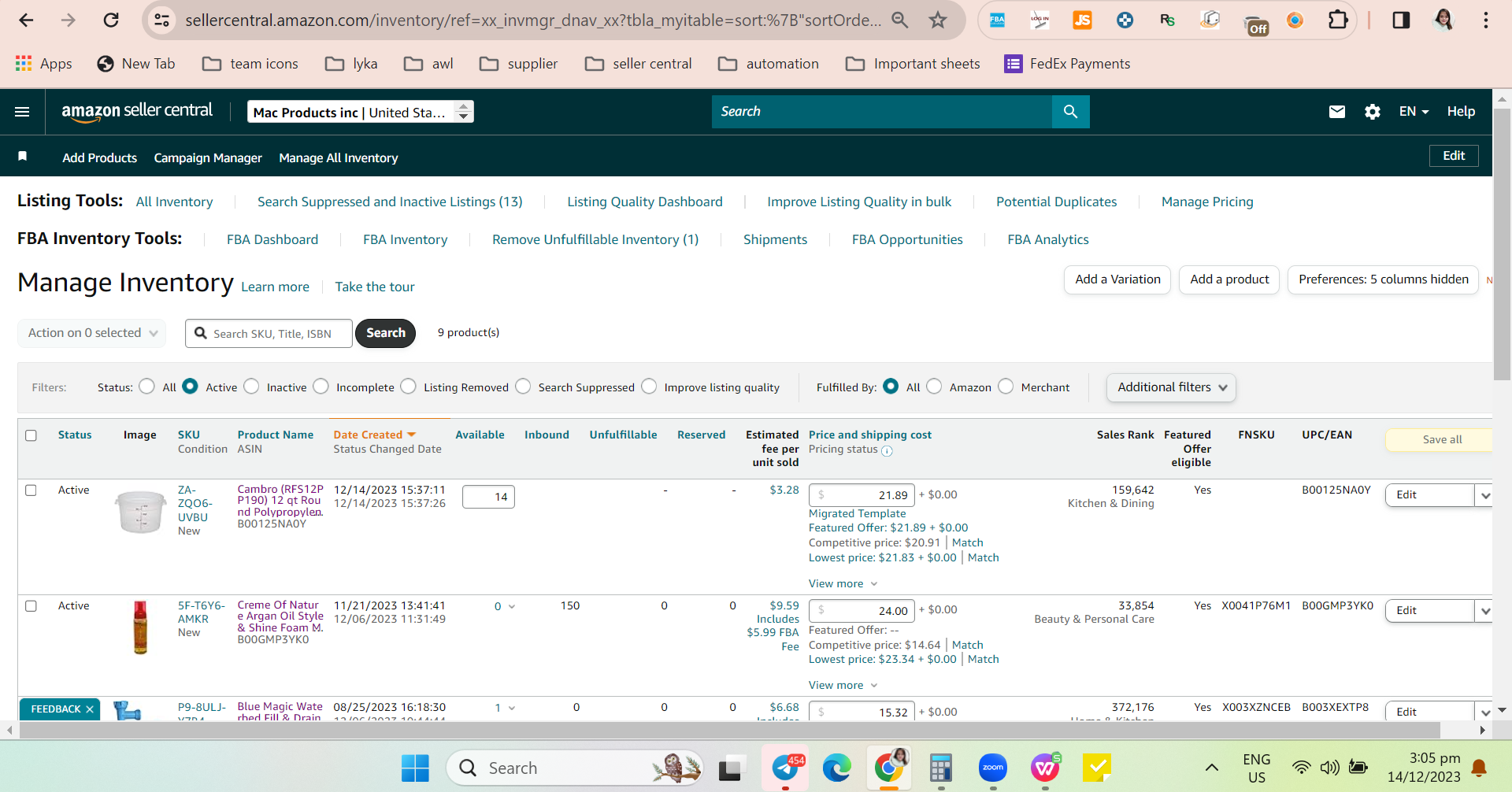Expand Available details chevron for Creme Of Nature
The width and height of the screenshot is (1512, 792).
pyautogui.click(x=512, y=607)
